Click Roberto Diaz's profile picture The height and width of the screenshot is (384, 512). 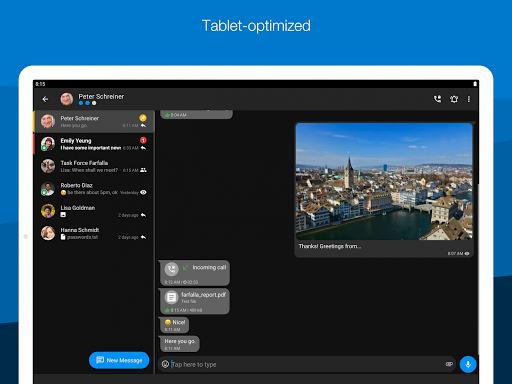pyautogui.click(x=48, y=189)
